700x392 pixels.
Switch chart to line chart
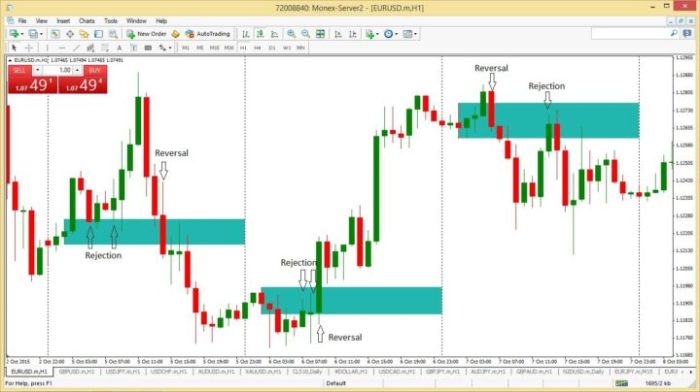pos(274,33)
